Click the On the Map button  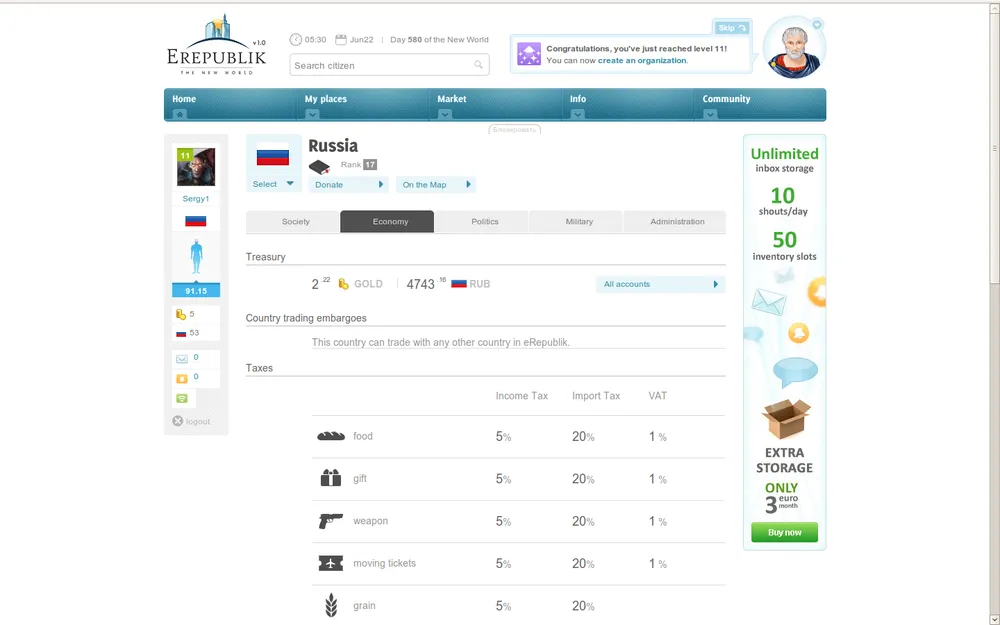coord(436,184)
